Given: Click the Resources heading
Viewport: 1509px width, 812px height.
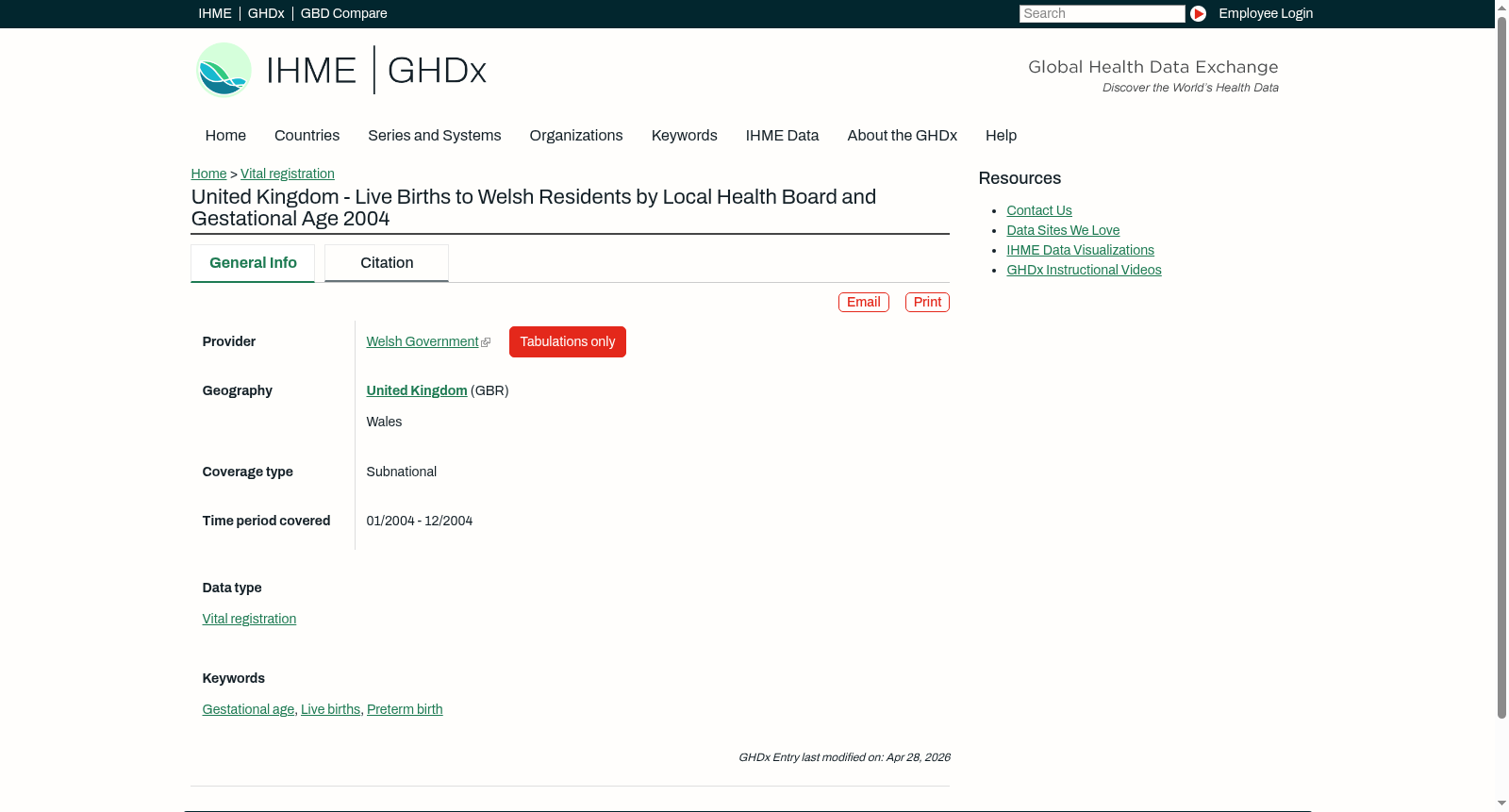Looking at the screenshot, I should (x=1020, y=178).
